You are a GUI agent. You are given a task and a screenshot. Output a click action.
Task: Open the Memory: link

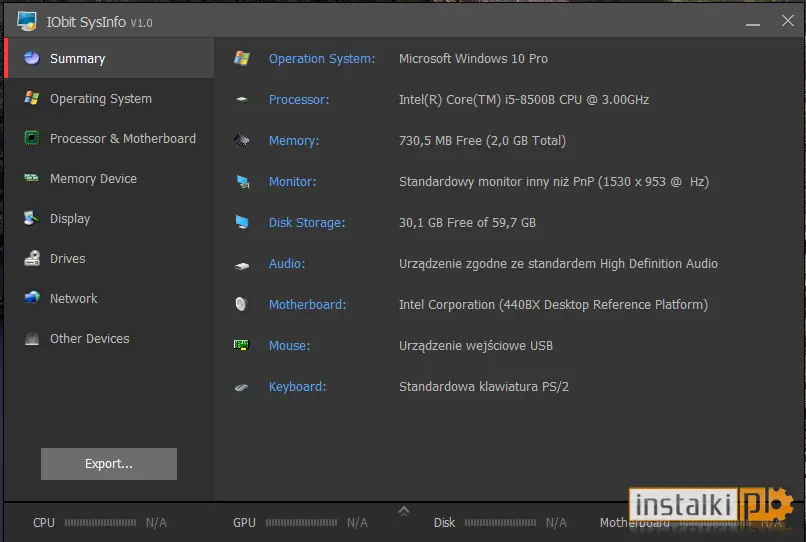pyautogui.click(x=294, y=140)
